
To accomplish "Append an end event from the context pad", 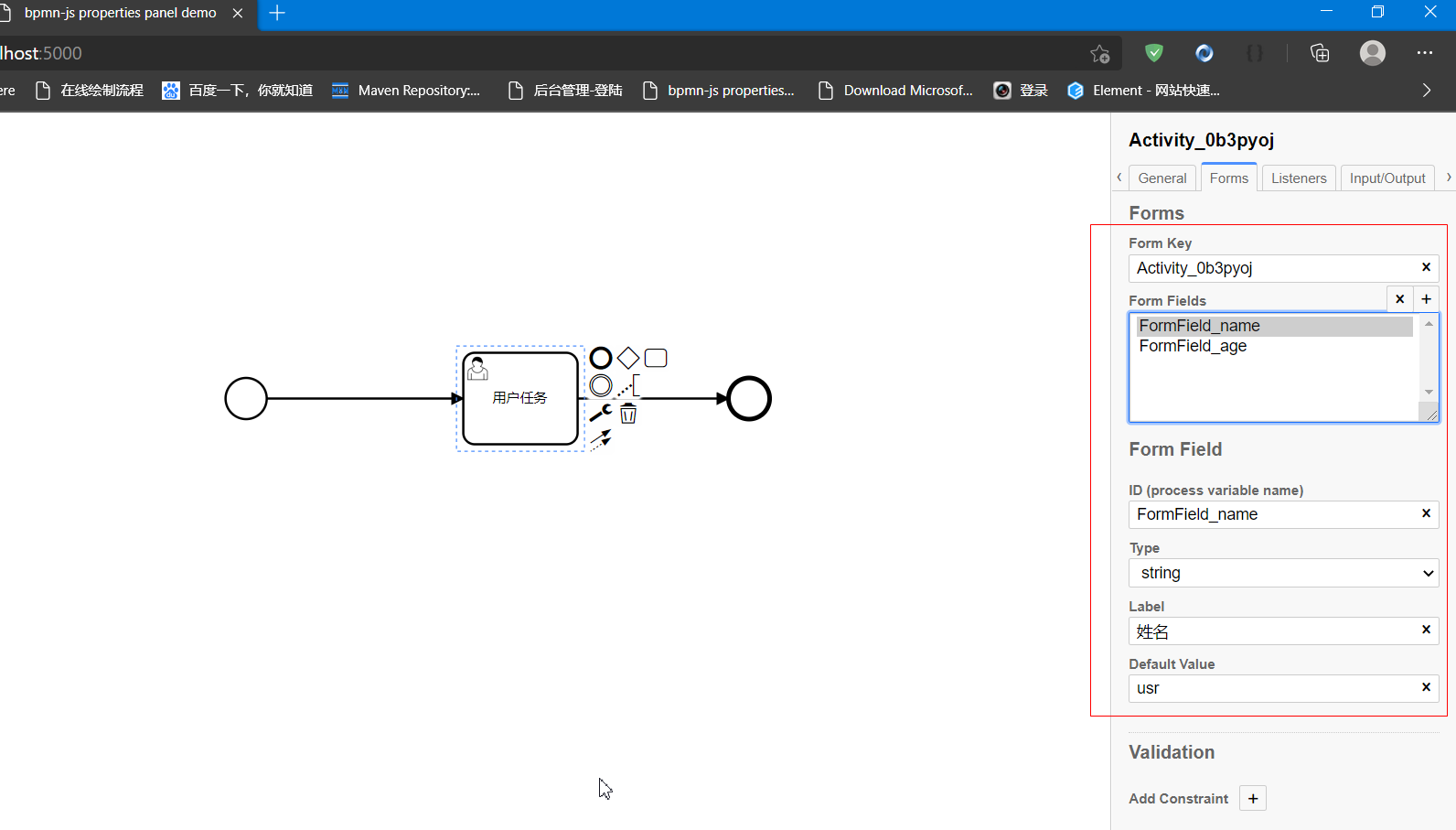I will 601,358.
